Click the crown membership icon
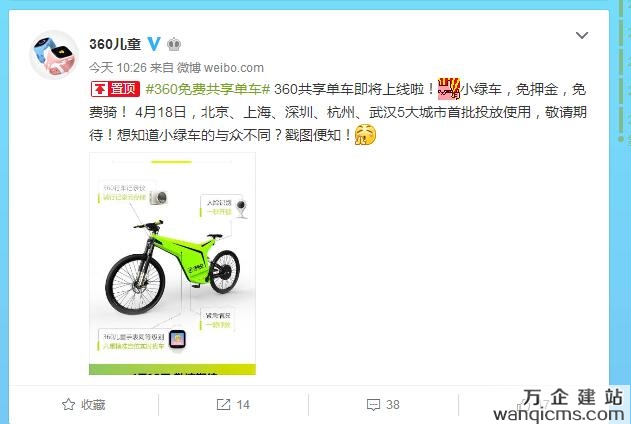The image size is (631, 424). [x=174, y=44]
